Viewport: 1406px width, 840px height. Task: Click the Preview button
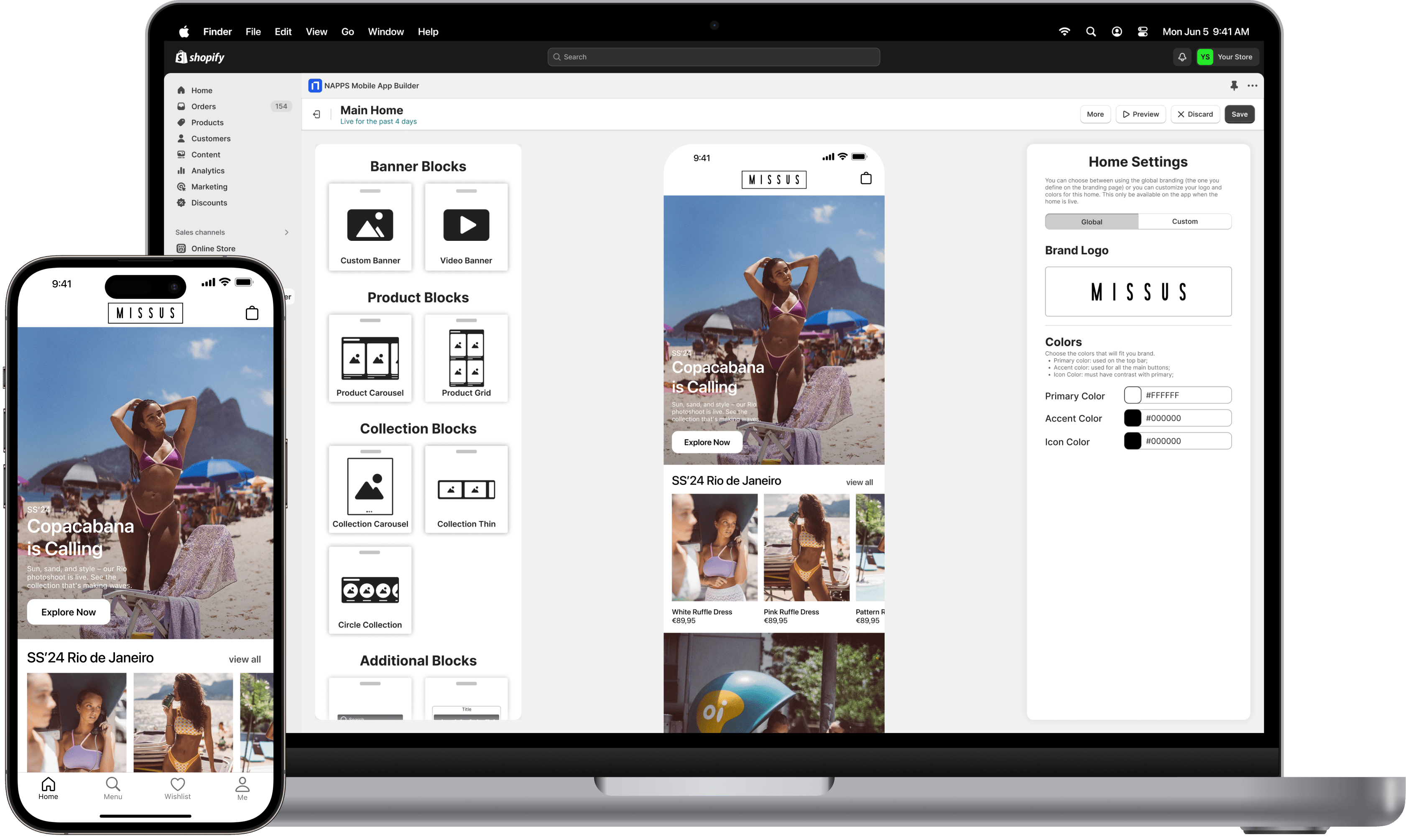click(x=1141, y=114)
